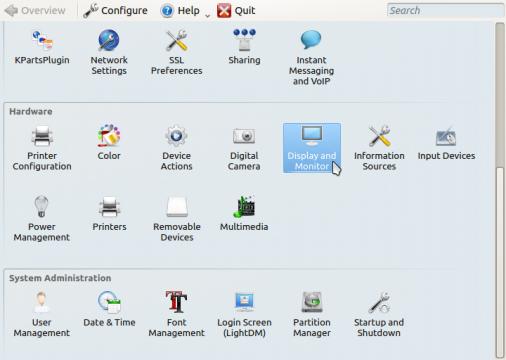
Task: Click the Quit button
Action: click(236, 11)
